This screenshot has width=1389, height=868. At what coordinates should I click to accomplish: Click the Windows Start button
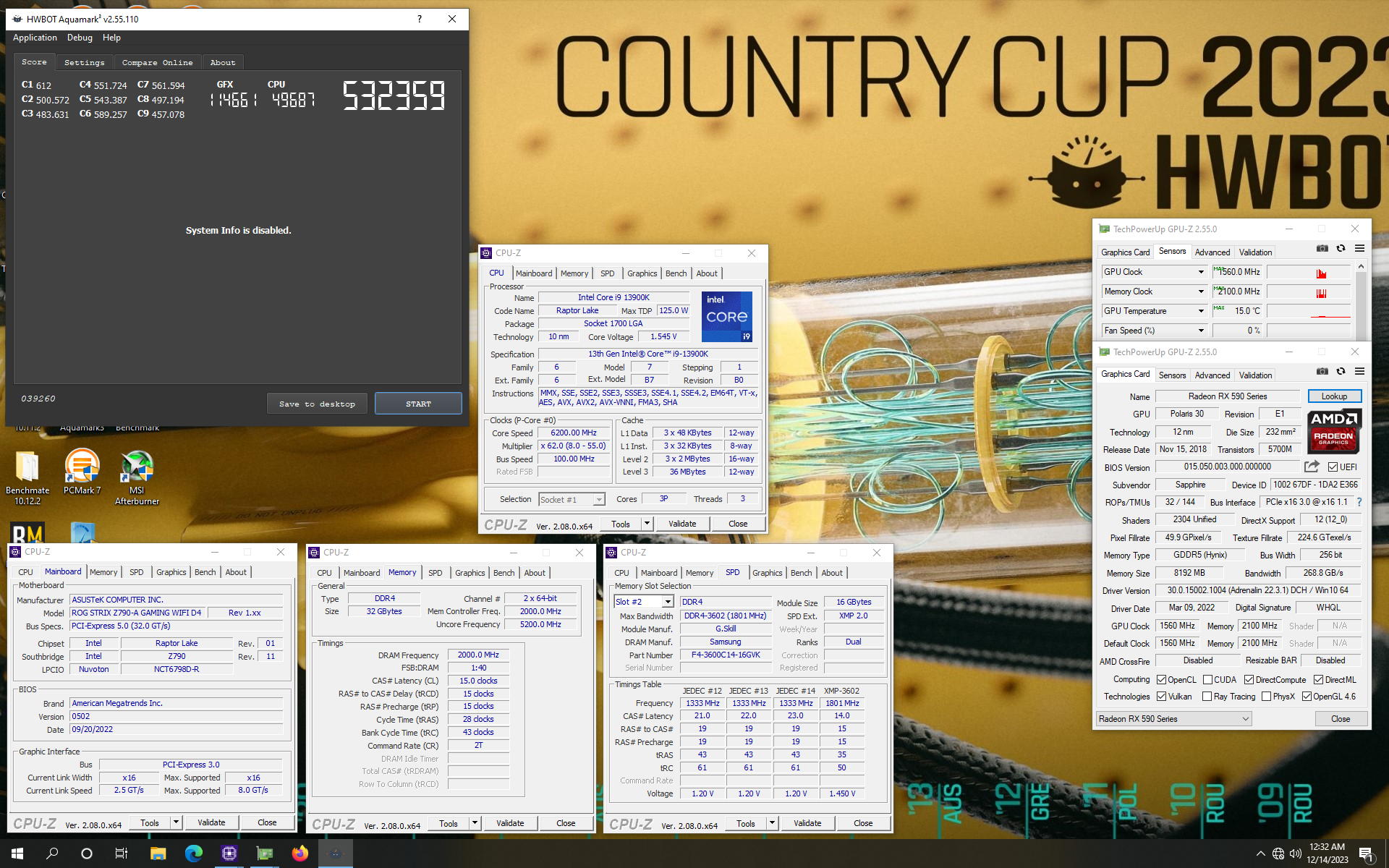pyautogui.click(x=17, y=854)
